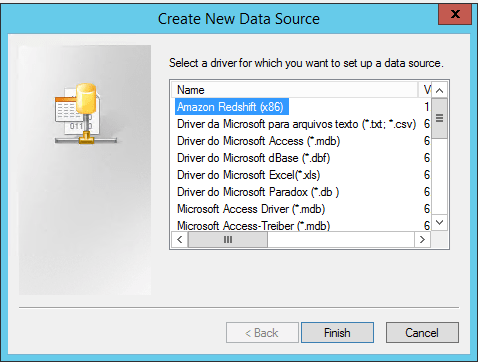Click the Version column header
Viewport: 478px width, 362px height.
pyautogui.click(x=425, y=90)
